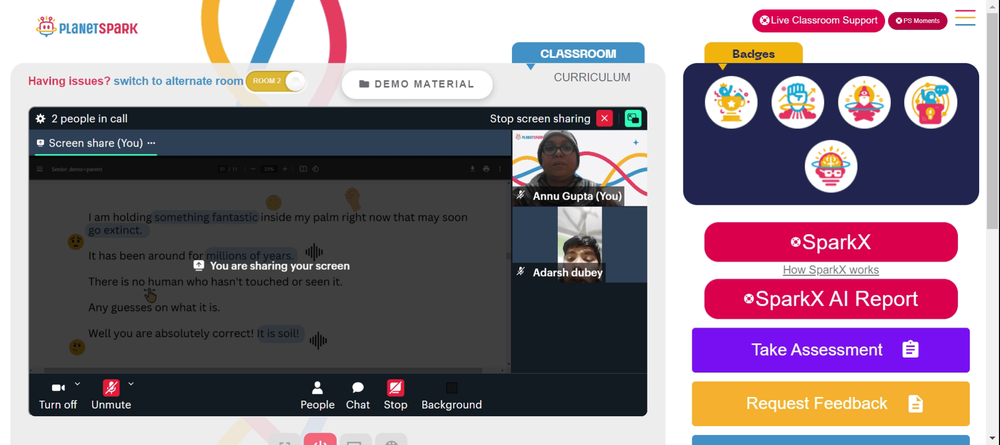The image size is (1000, 445).
Task: Click switch to alternate room link
Action: point(179,82)
